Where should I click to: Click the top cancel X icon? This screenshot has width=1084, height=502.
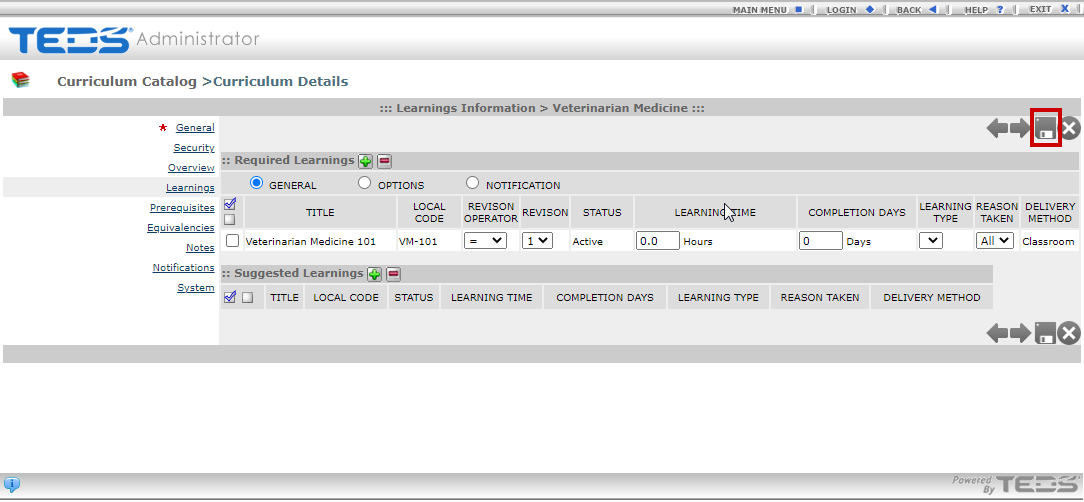click(1070, 128)
